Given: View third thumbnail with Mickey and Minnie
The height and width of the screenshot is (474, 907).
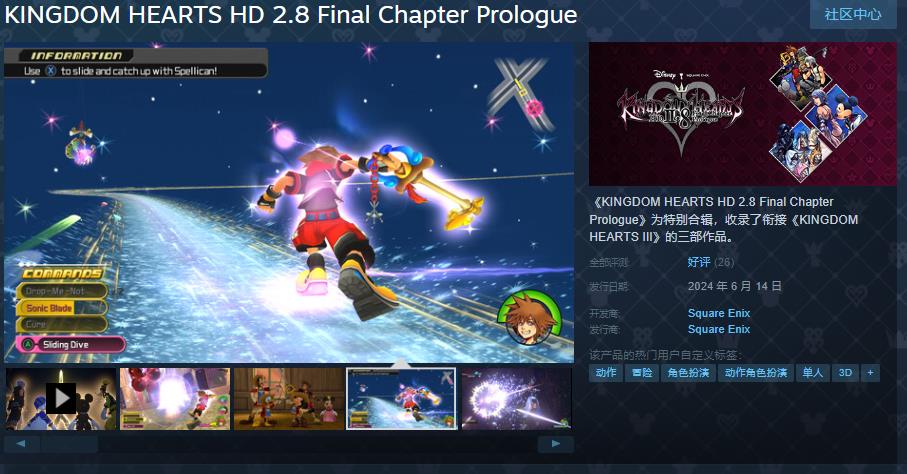Looking at the screenshot, I should [x=289, y=399].
